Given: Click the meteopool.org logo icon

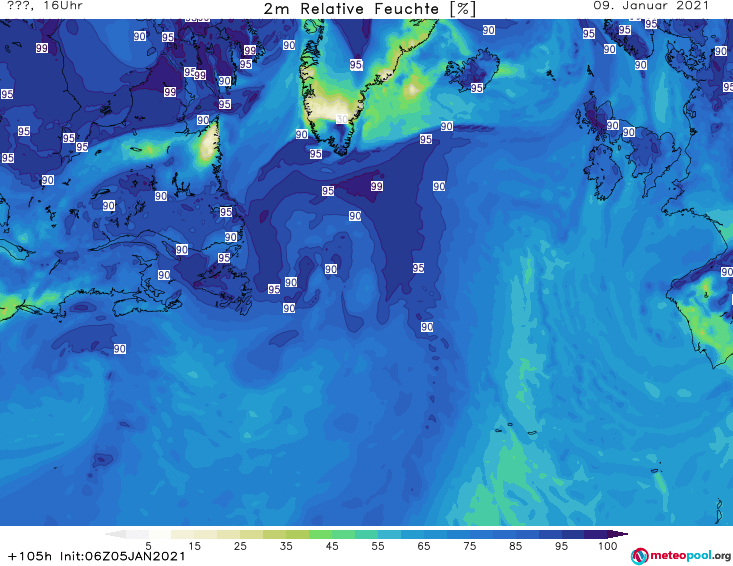Looking at the screenshot, I should click(x=639, y=556).
